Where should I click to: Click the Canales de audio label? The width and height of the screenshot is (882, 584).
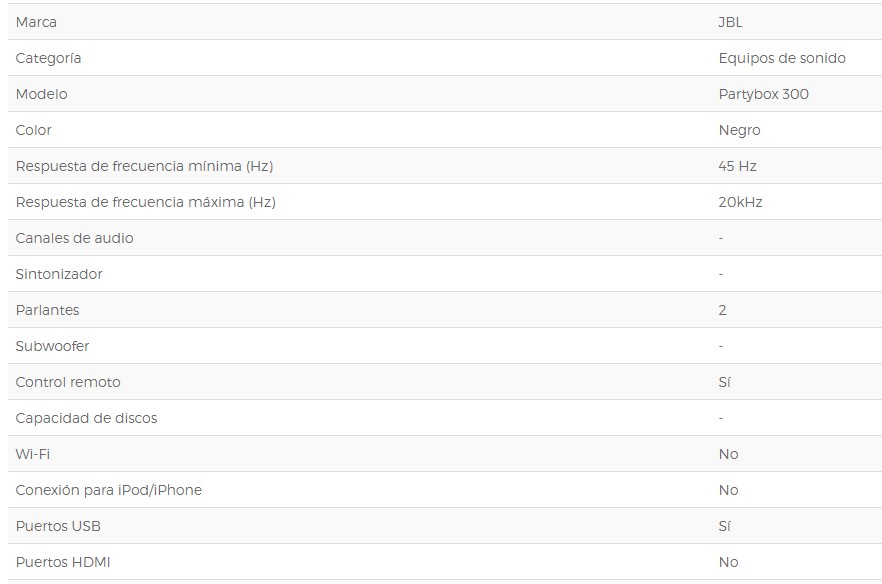tap(74, 238)
